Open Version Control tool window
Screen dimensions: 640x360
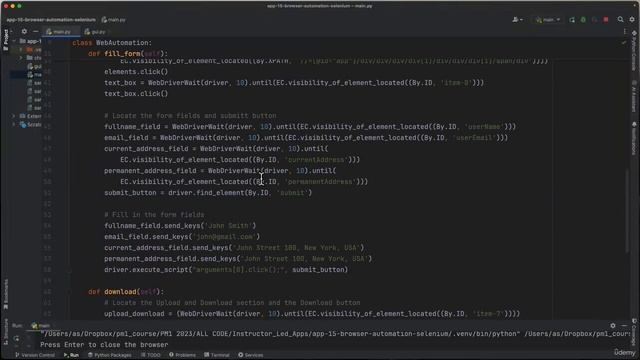[x=35, y=355]
